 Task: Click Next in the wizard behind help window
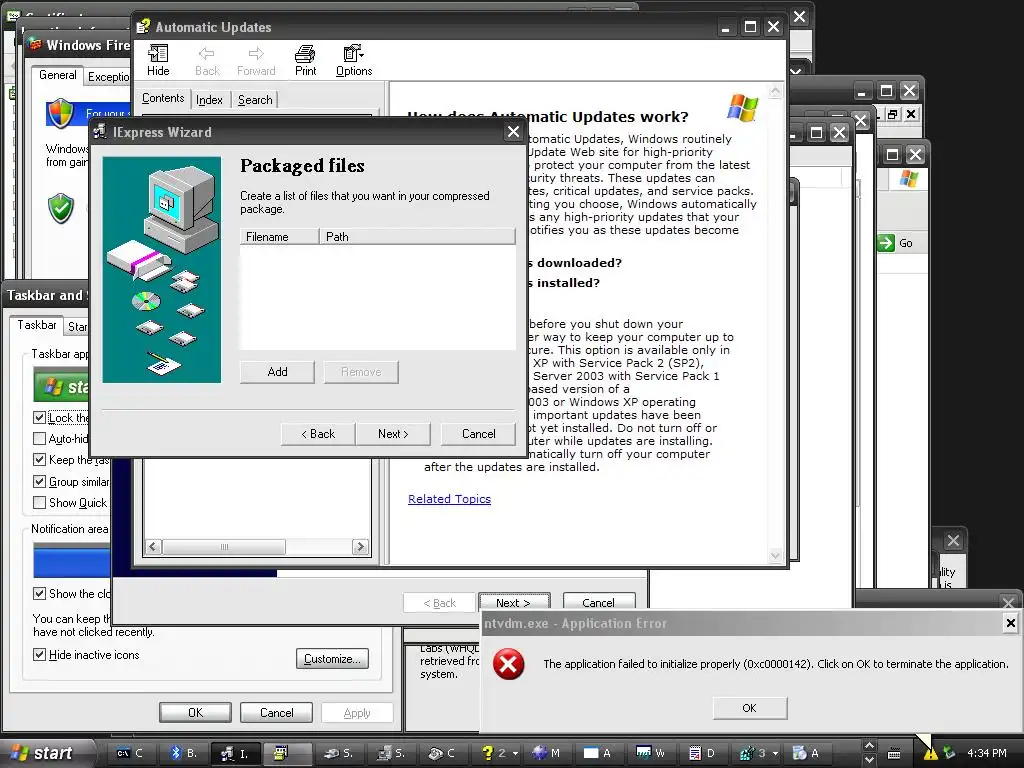point(514,602)
